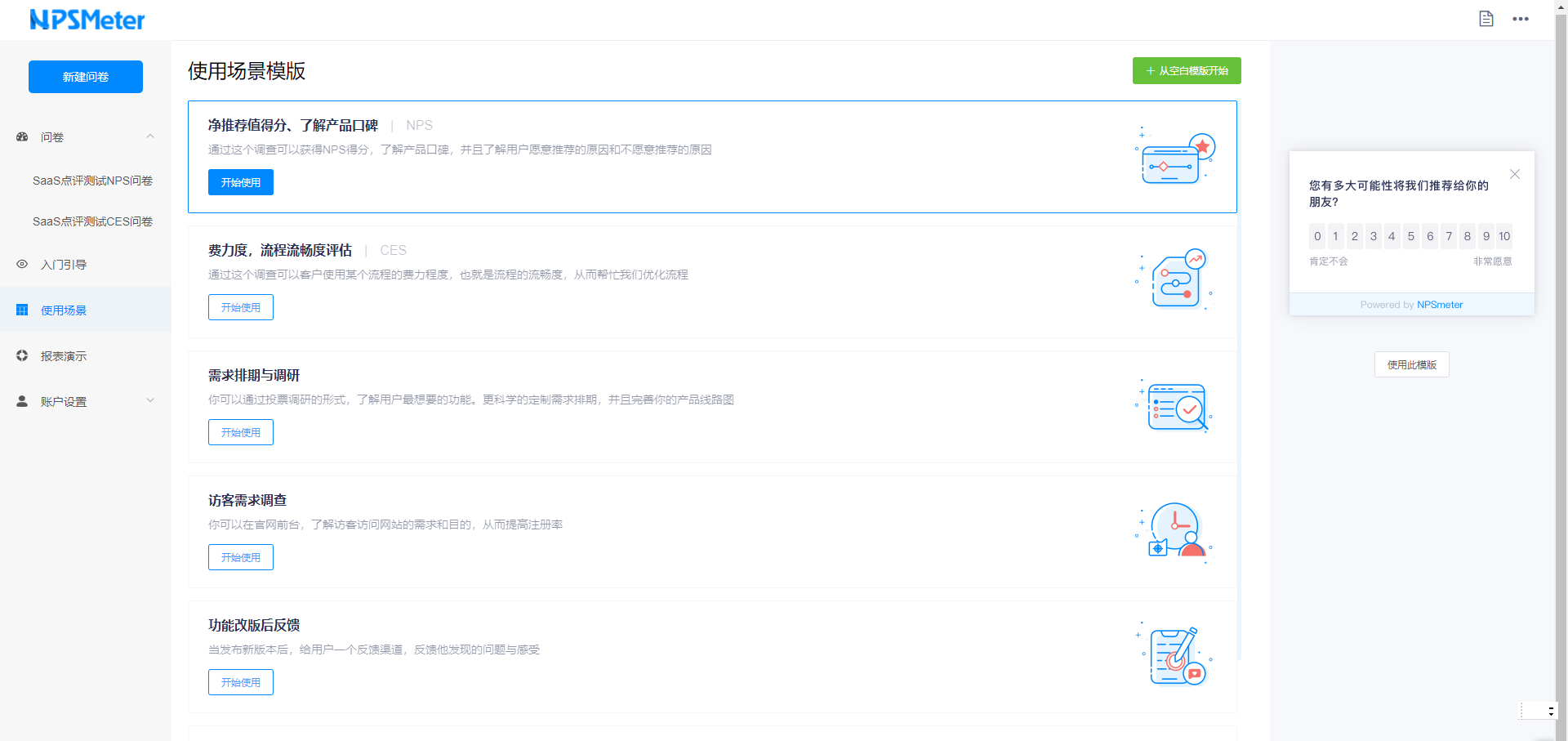Viewport: 1568px width, 741px height.
Task: Go to 报表演示 in sidebar
Action: pyautogui.click(x=64, y=356)
